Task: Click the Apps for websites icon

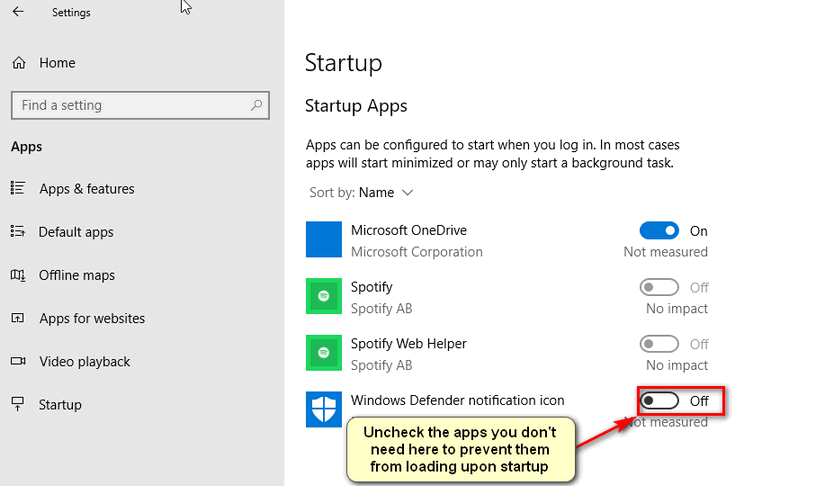Action: click(x=18, y=318)
